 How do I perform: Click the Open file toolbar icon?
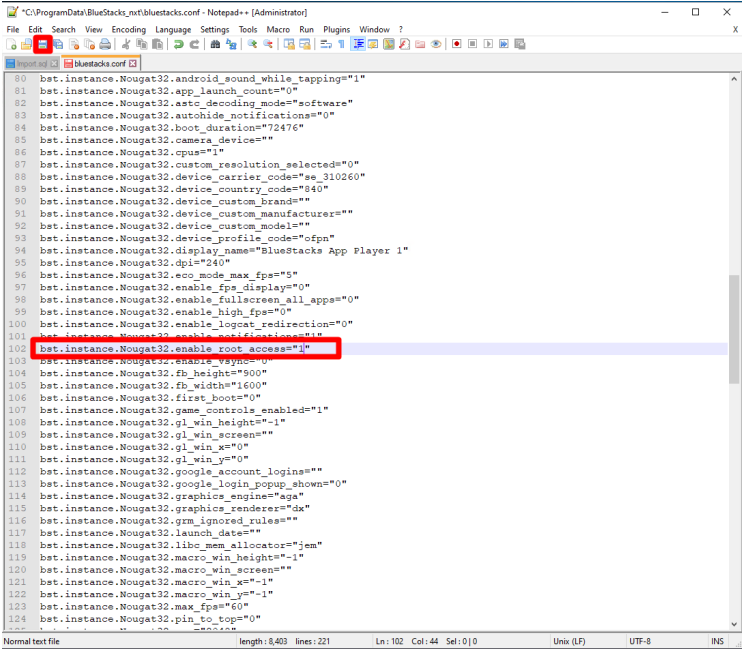point(26,44)
